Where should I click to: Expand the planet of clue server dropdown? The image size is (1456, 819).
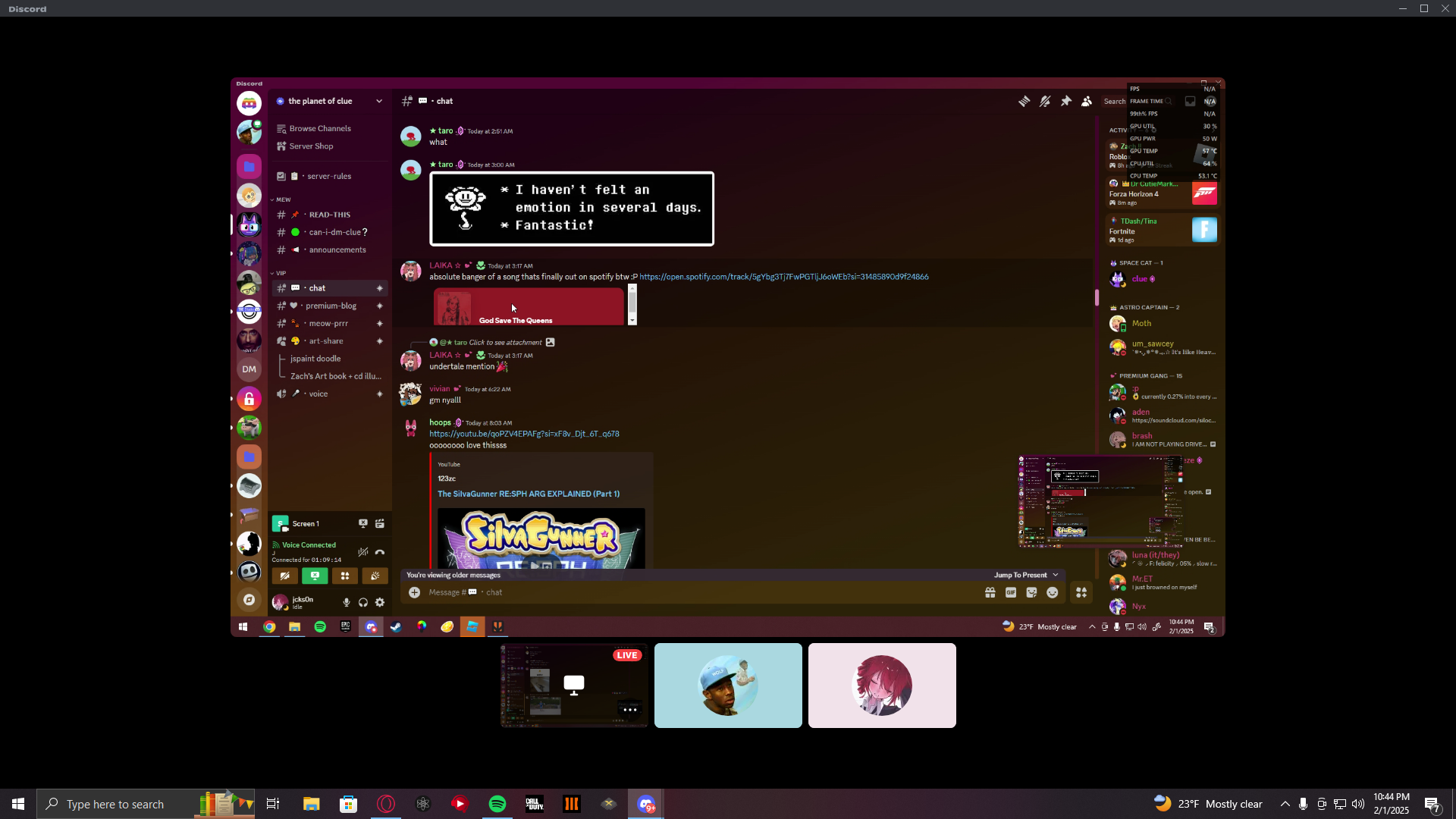[379, 101]
